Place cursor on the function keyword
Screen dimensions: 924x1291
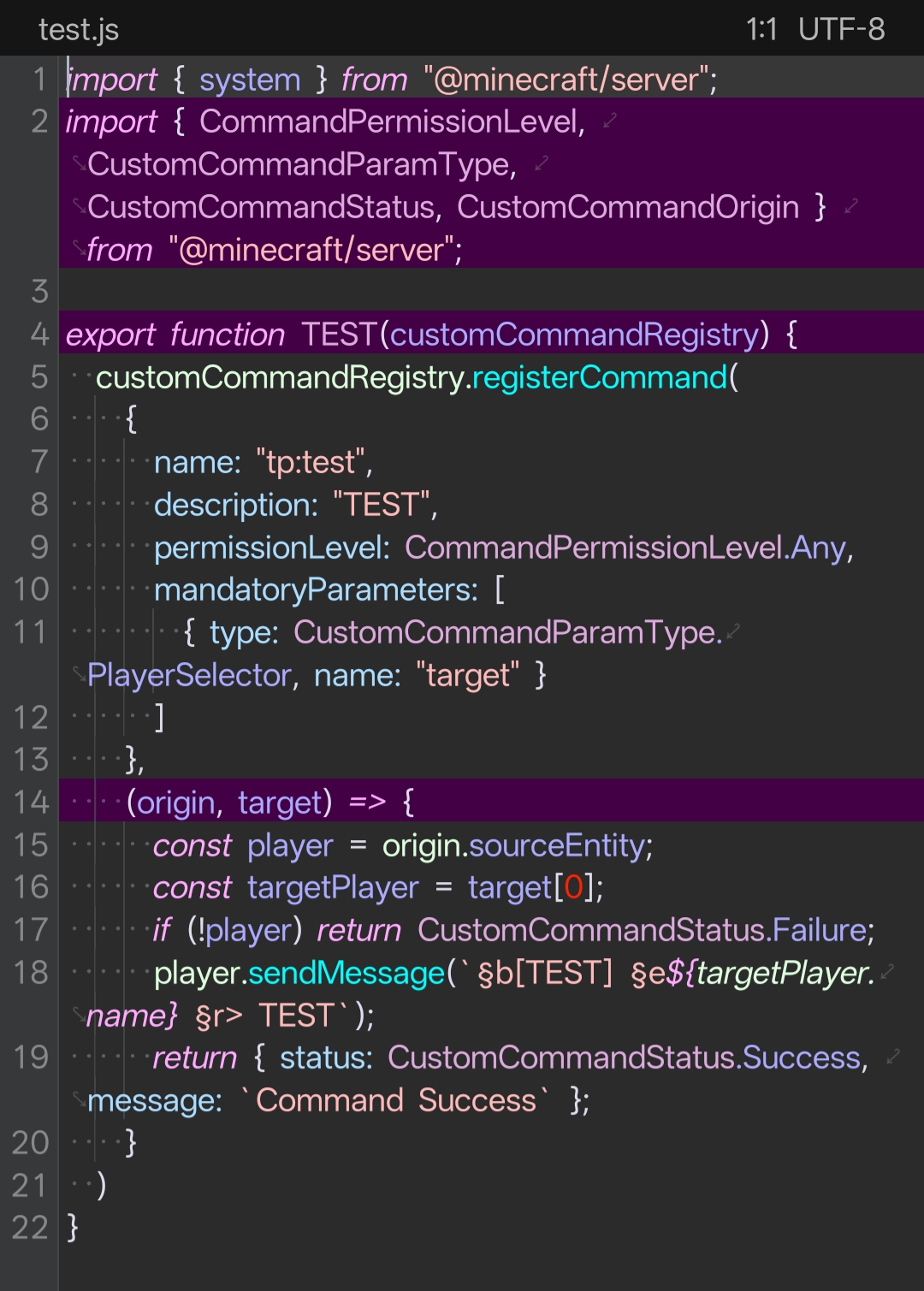tap(228, 335)
